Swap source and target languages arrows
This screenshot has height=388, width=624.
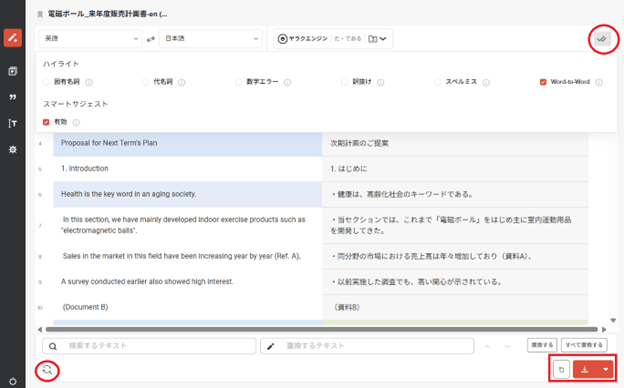coord(150,39)
